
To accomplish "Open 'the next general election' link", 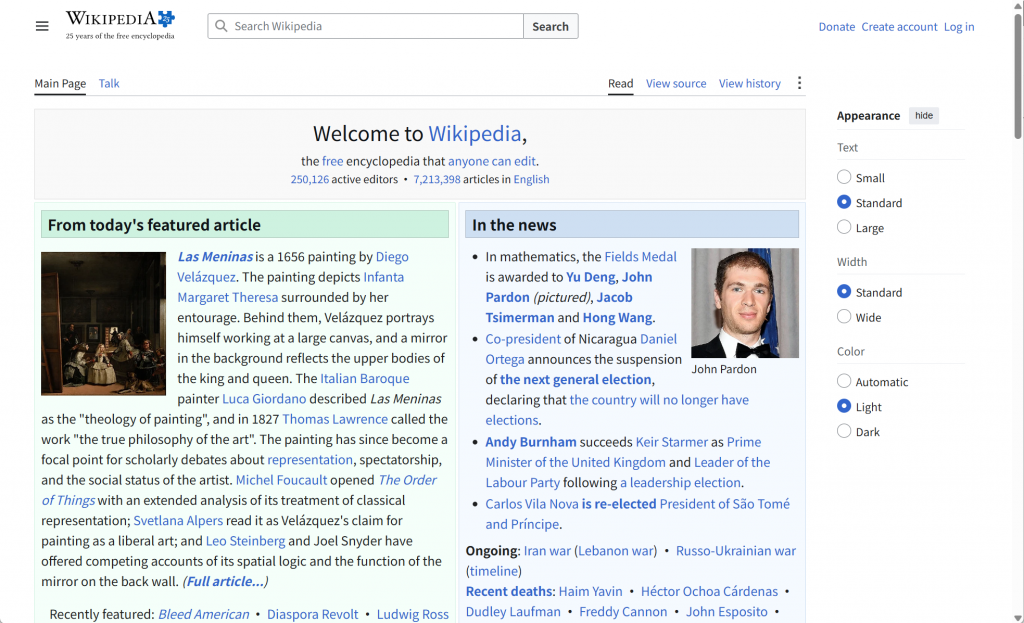I will (576, 379).
